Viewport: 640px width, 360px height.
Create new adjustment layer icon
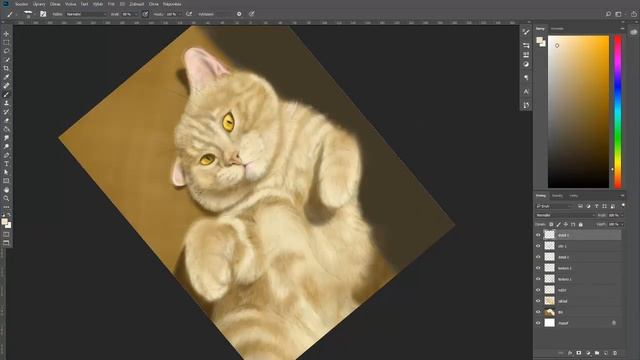pyautogui.click(x=588, y=353)
